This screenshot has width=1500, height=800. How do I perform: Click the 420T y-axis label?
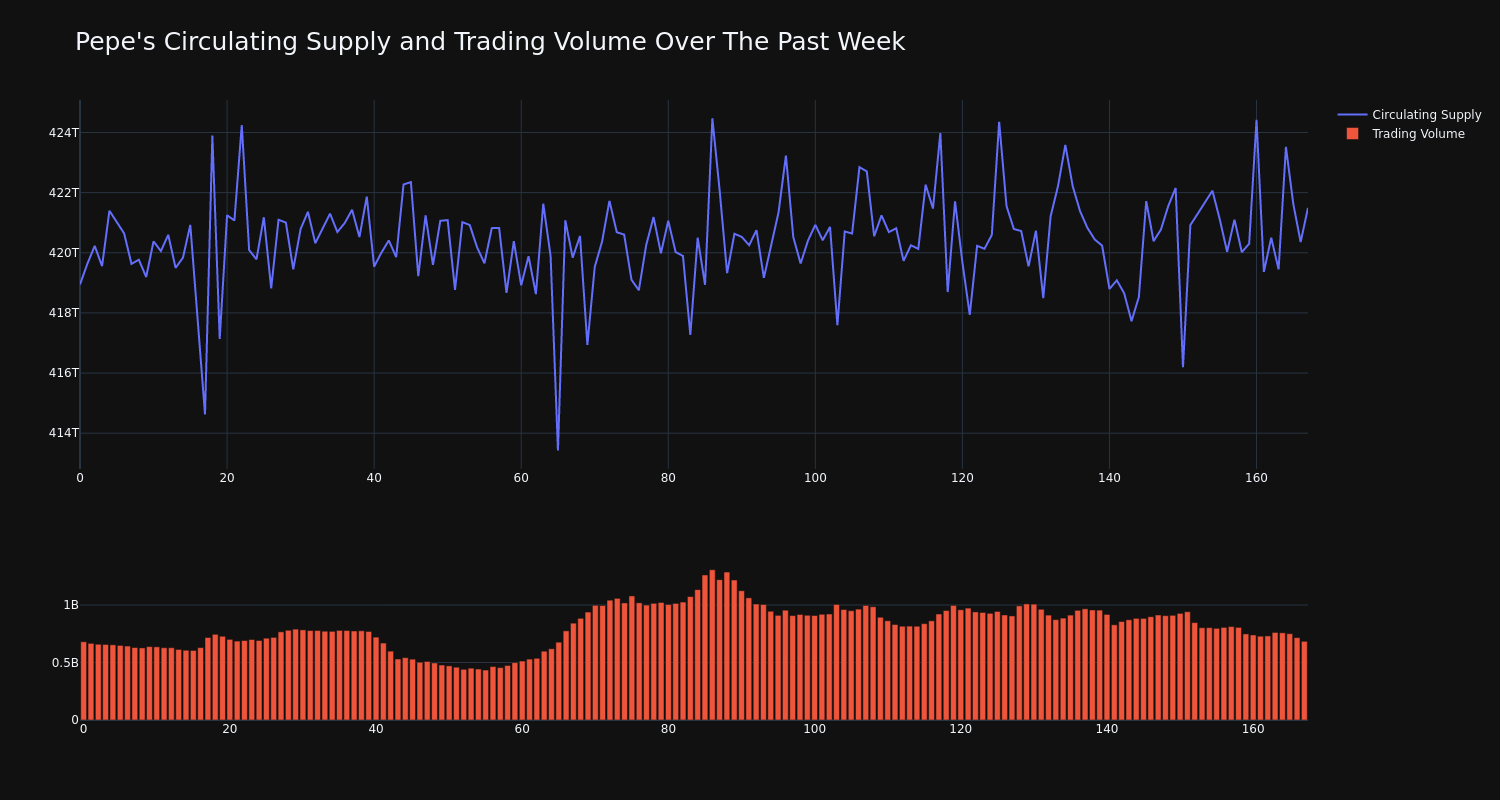[x=63, y=253]
